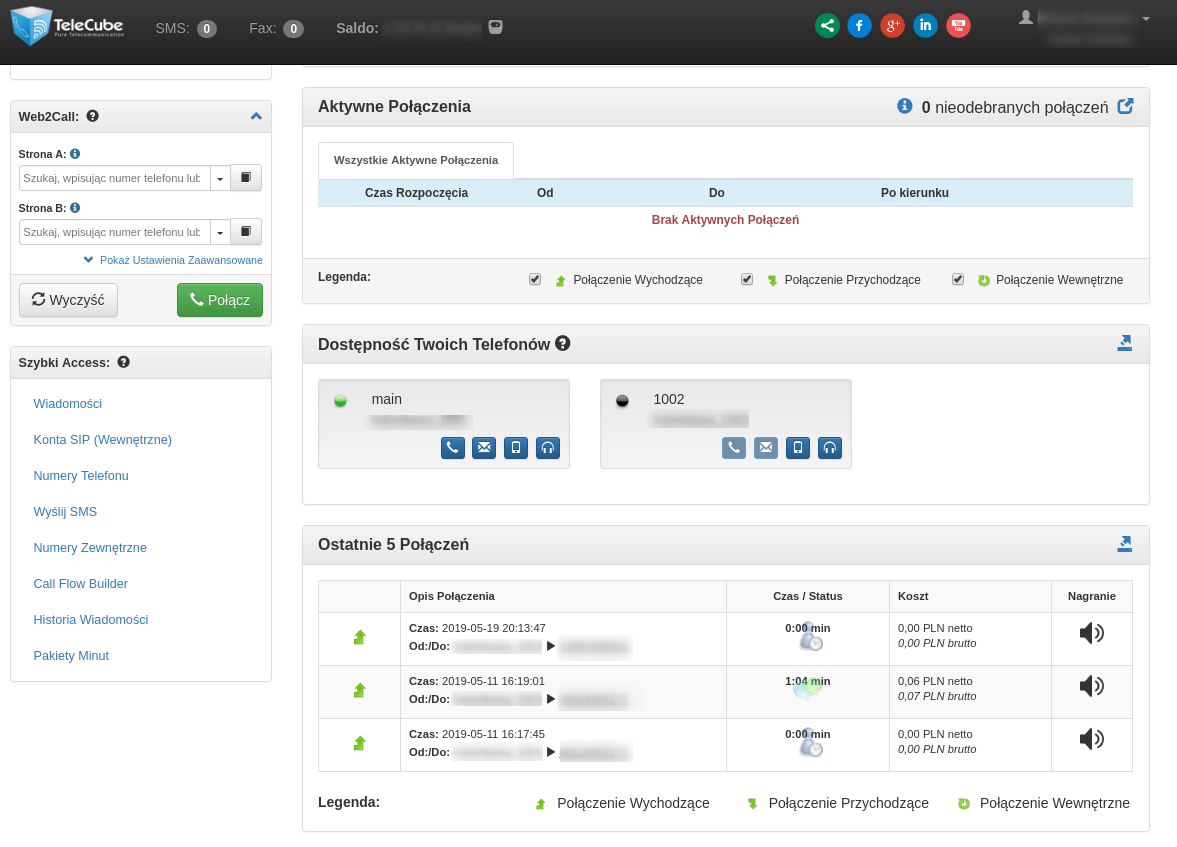Select Wszystkie Aktywne Połączenia tab
The height and width of the screenshot is (847, 1177).
click(415, 160)
